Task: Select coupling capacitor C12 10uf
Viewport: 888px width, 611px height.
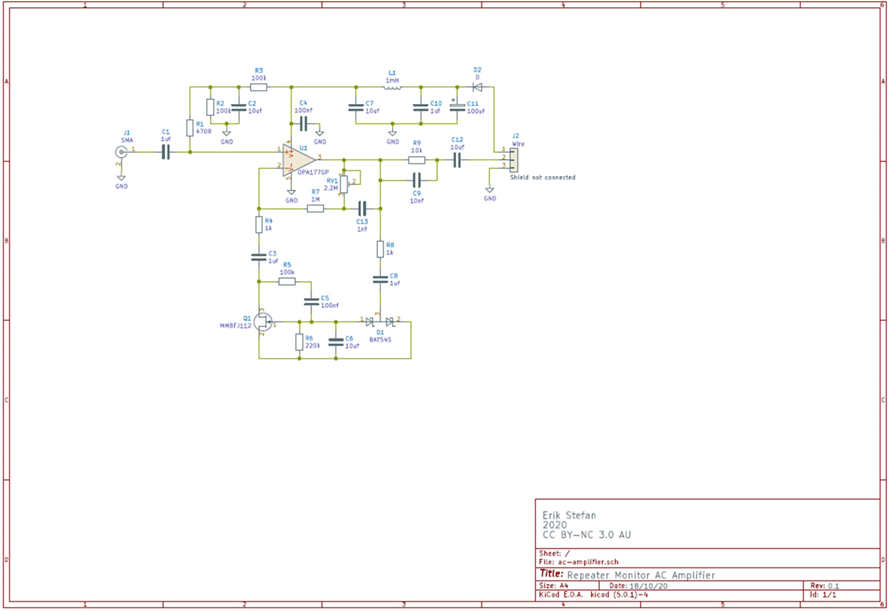Action: point(457,161)
